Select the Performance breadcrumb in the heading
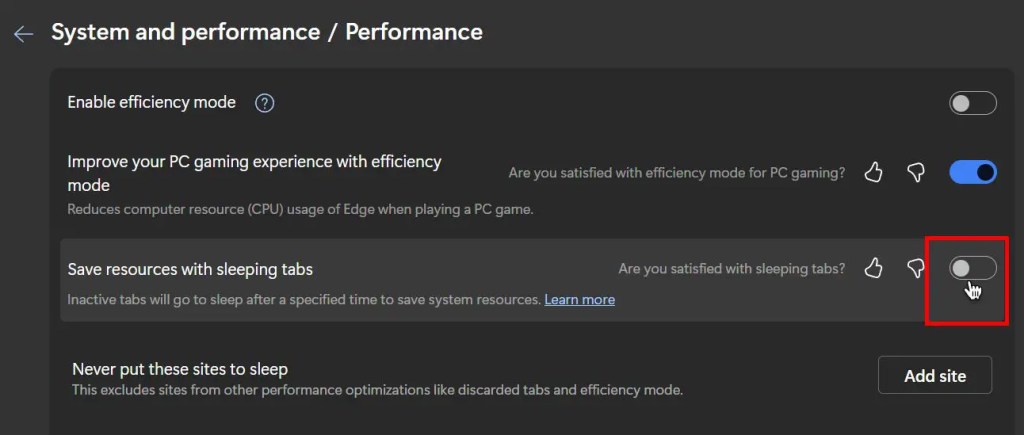Screen dimensions: 1024x435 414,32
